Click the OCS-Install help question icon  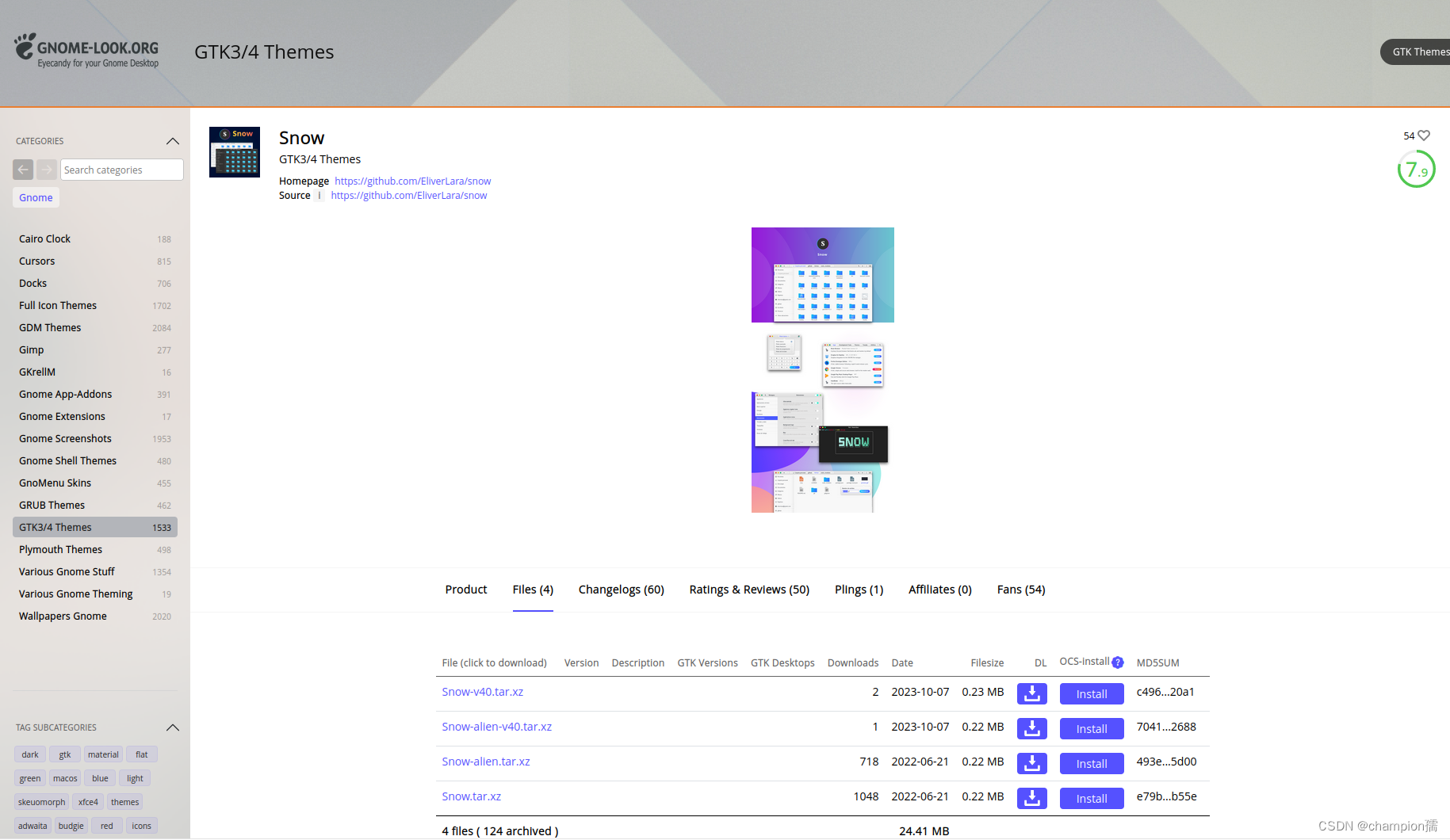(1118, 662)
